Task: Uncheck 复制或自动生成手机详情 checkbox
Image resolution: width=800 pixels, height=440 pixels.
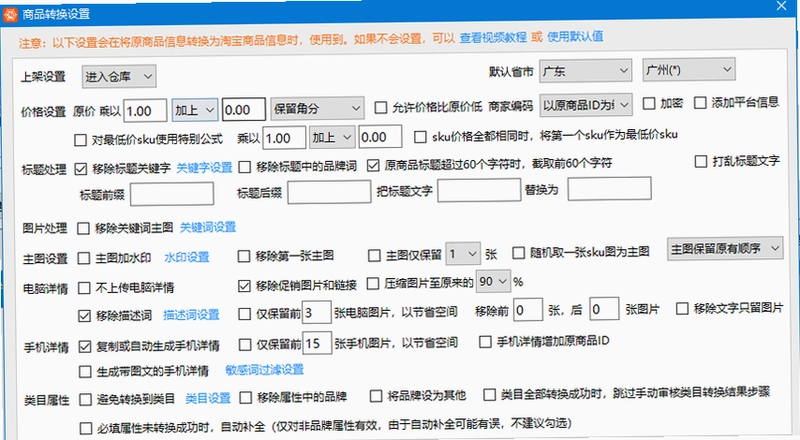Action: [x=85, y=347]
